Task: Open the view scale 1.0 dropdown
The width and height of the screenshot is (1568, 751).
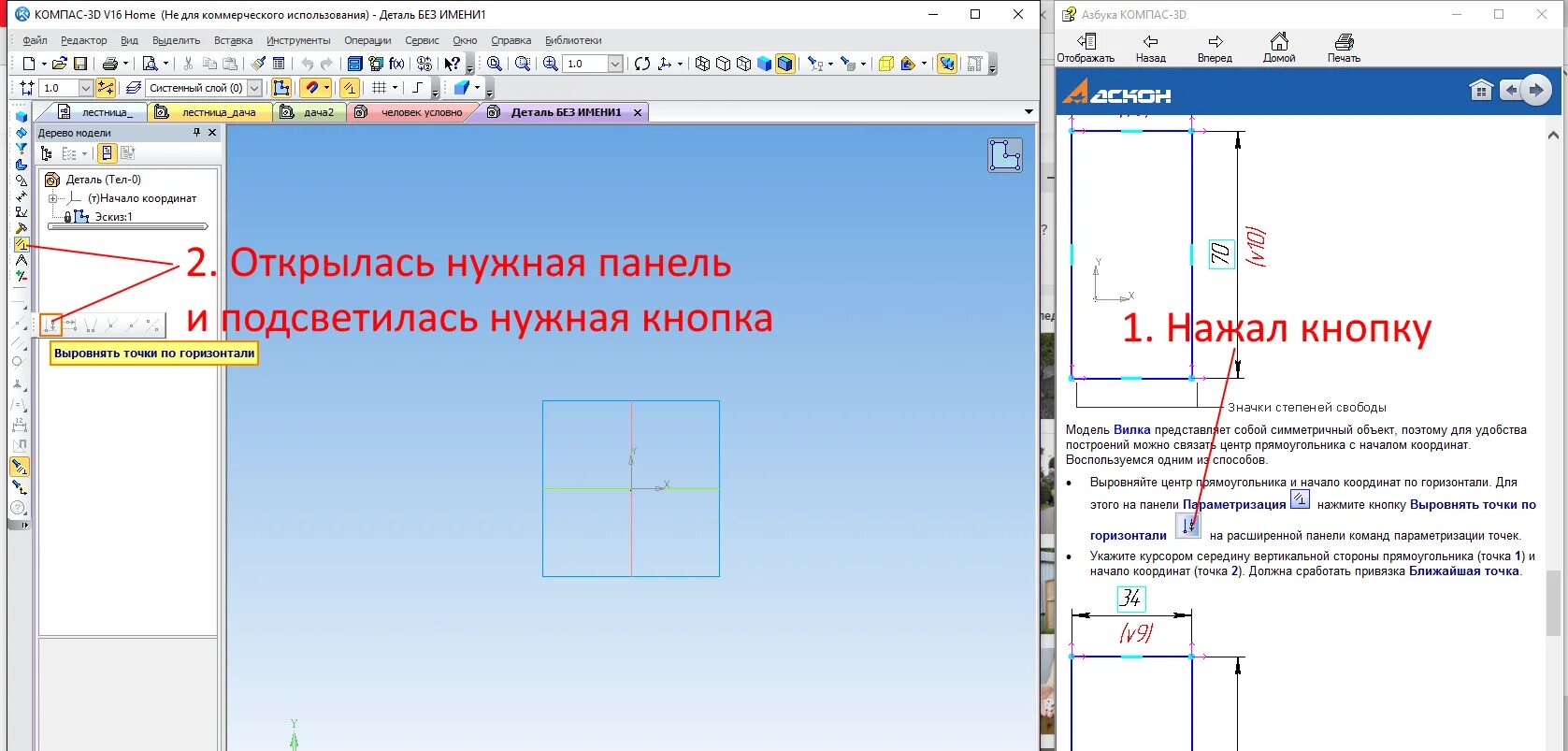Action: (615, 64)
